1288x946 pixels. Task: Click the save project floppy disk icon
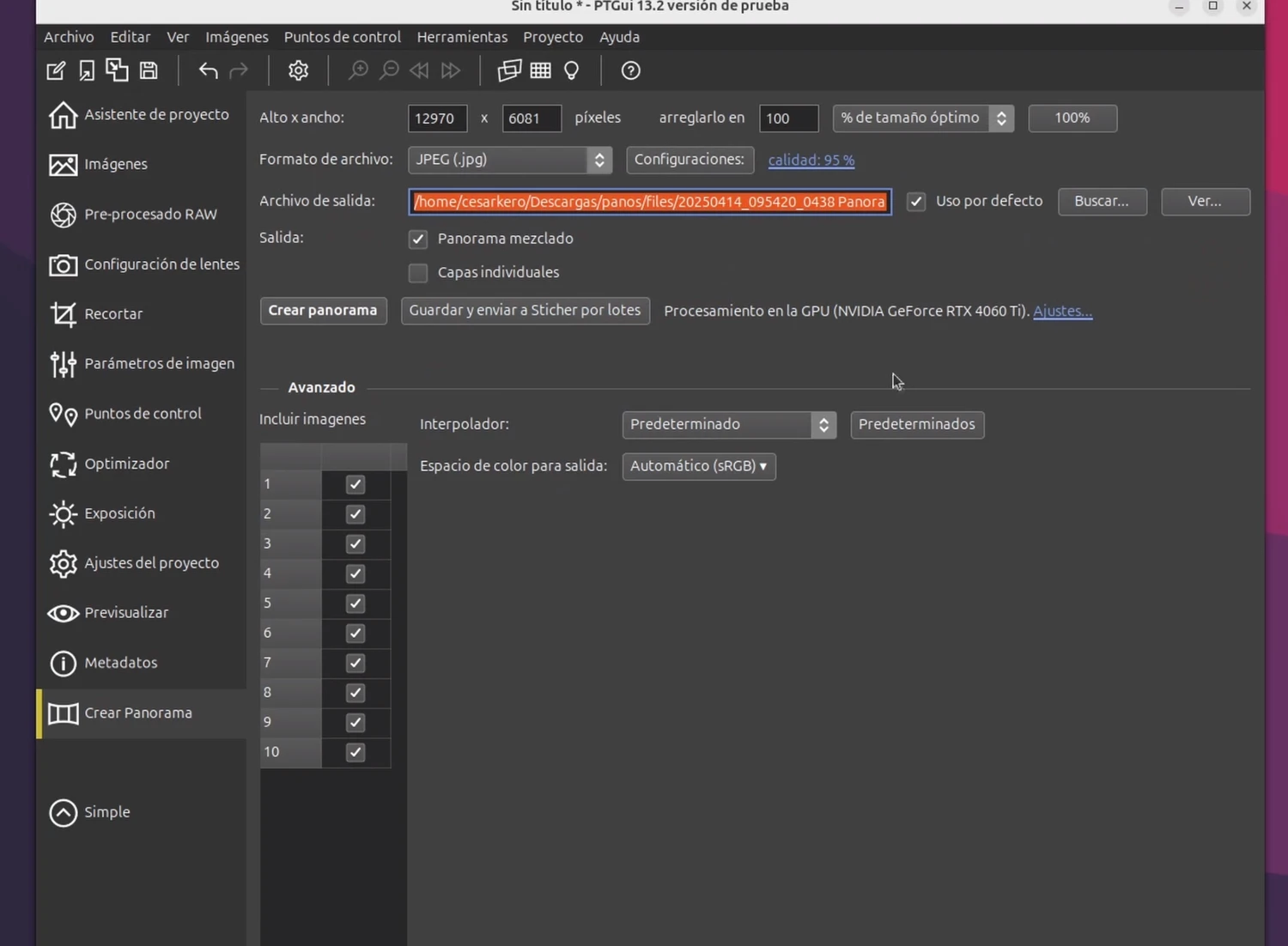149,70
